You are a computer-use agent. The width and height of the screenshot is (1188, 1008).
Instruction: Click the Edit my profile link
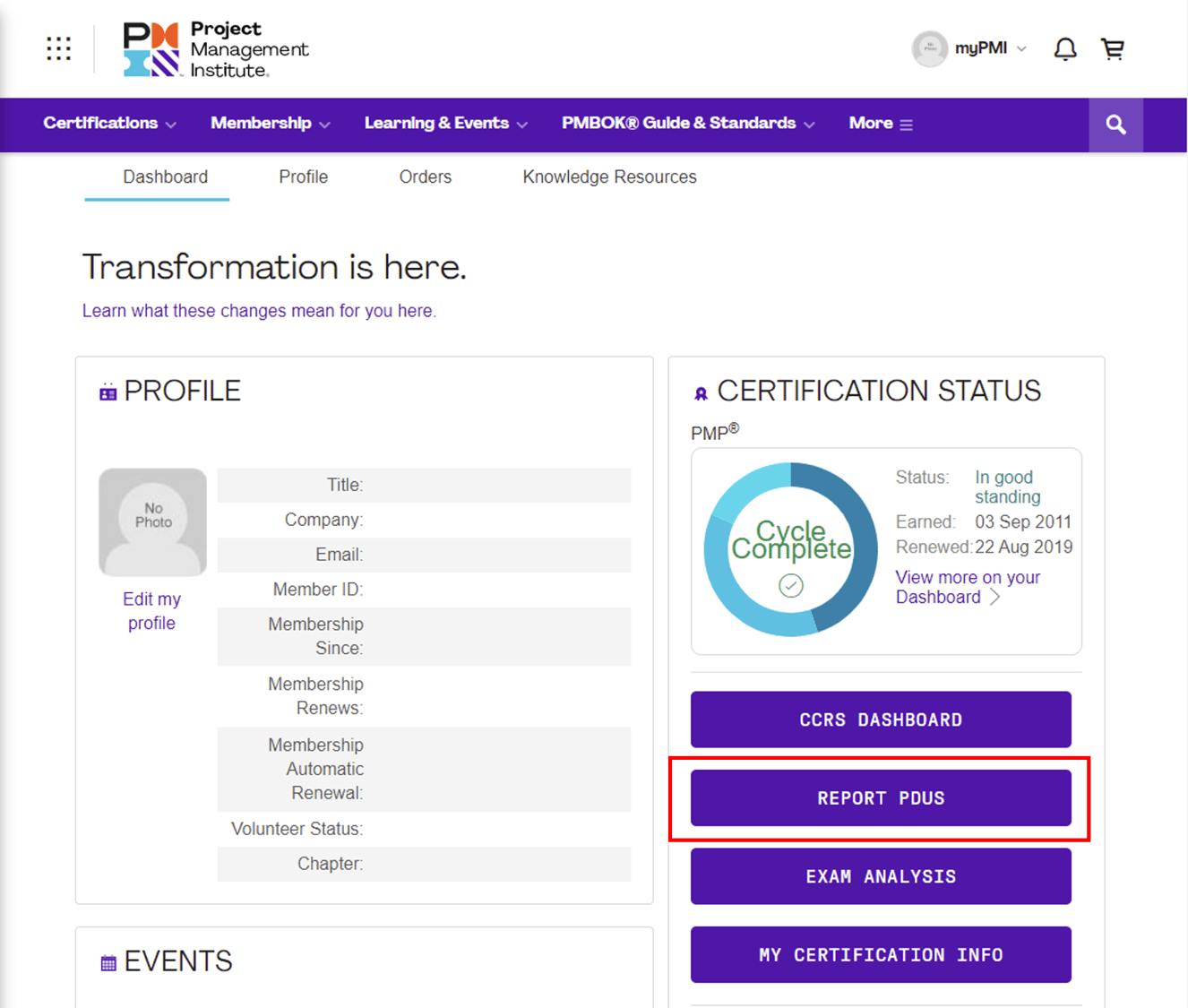click(151, 611)
